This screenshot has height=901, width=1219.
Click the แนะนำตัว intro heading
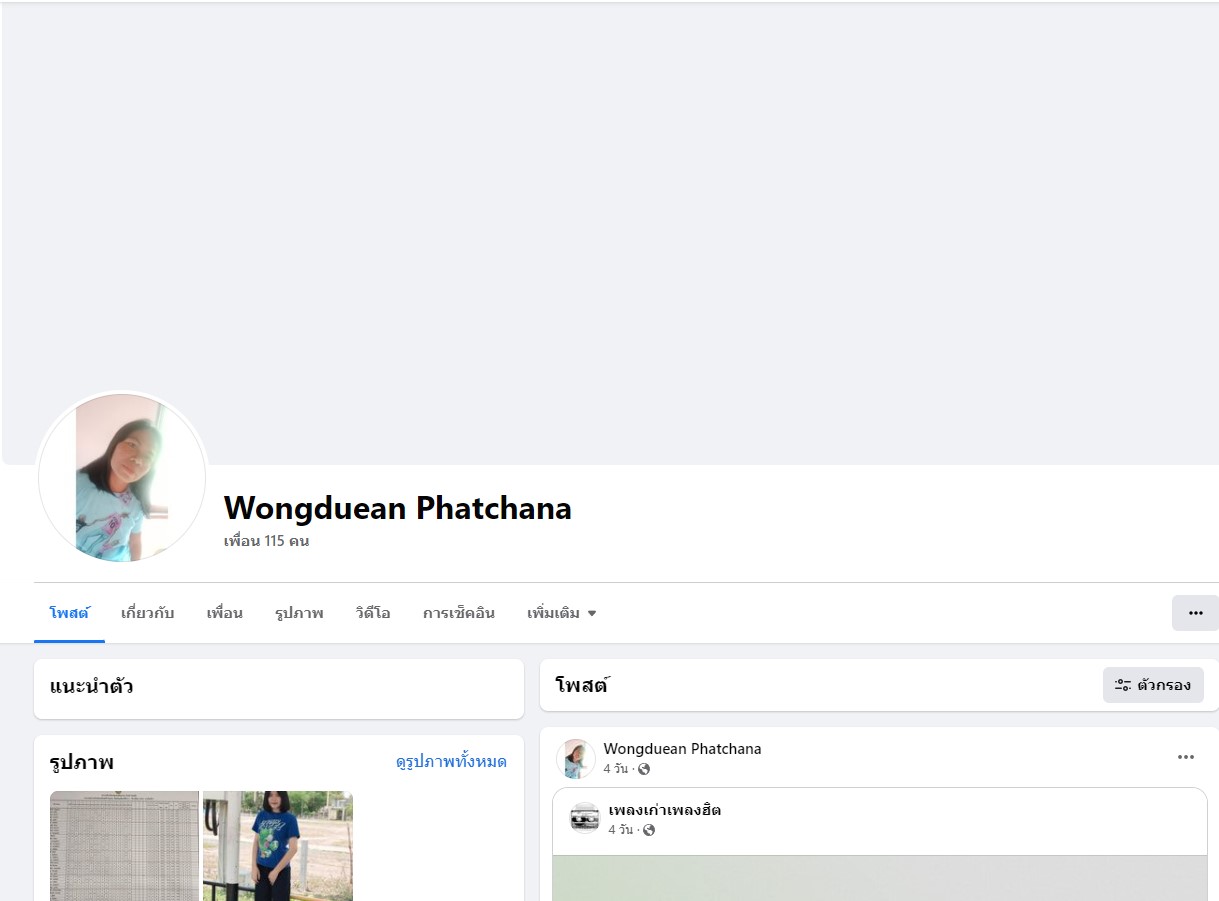point(92,686)
